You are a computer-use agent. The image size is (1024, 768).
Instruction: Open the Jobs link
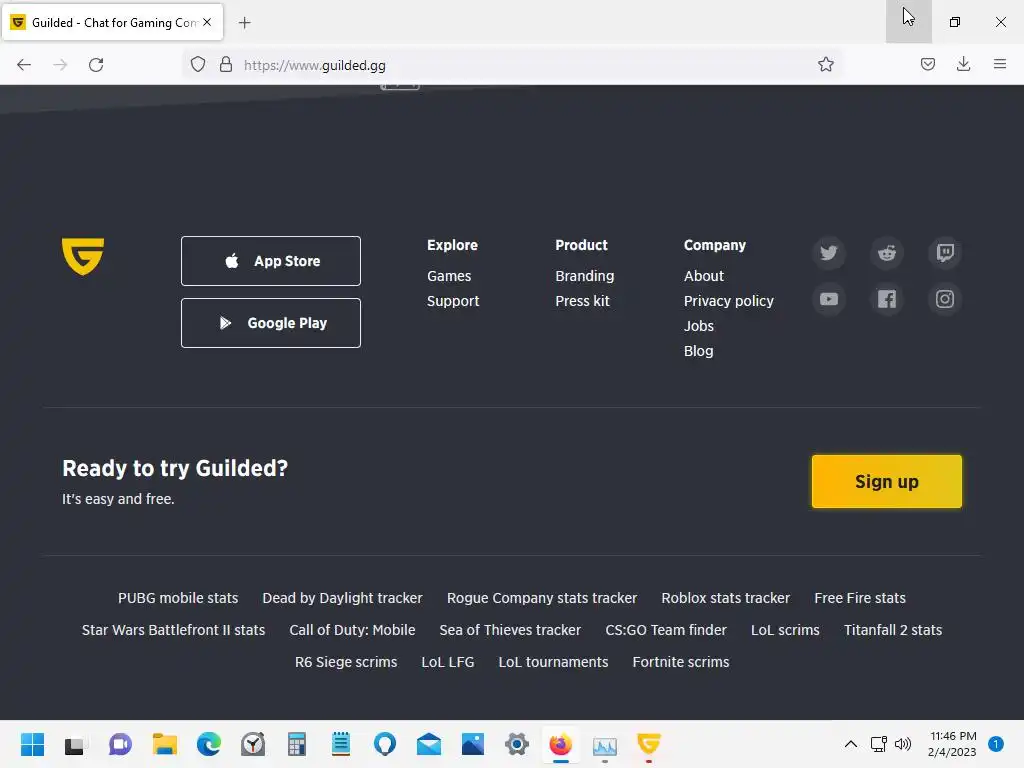click(699, 326)
